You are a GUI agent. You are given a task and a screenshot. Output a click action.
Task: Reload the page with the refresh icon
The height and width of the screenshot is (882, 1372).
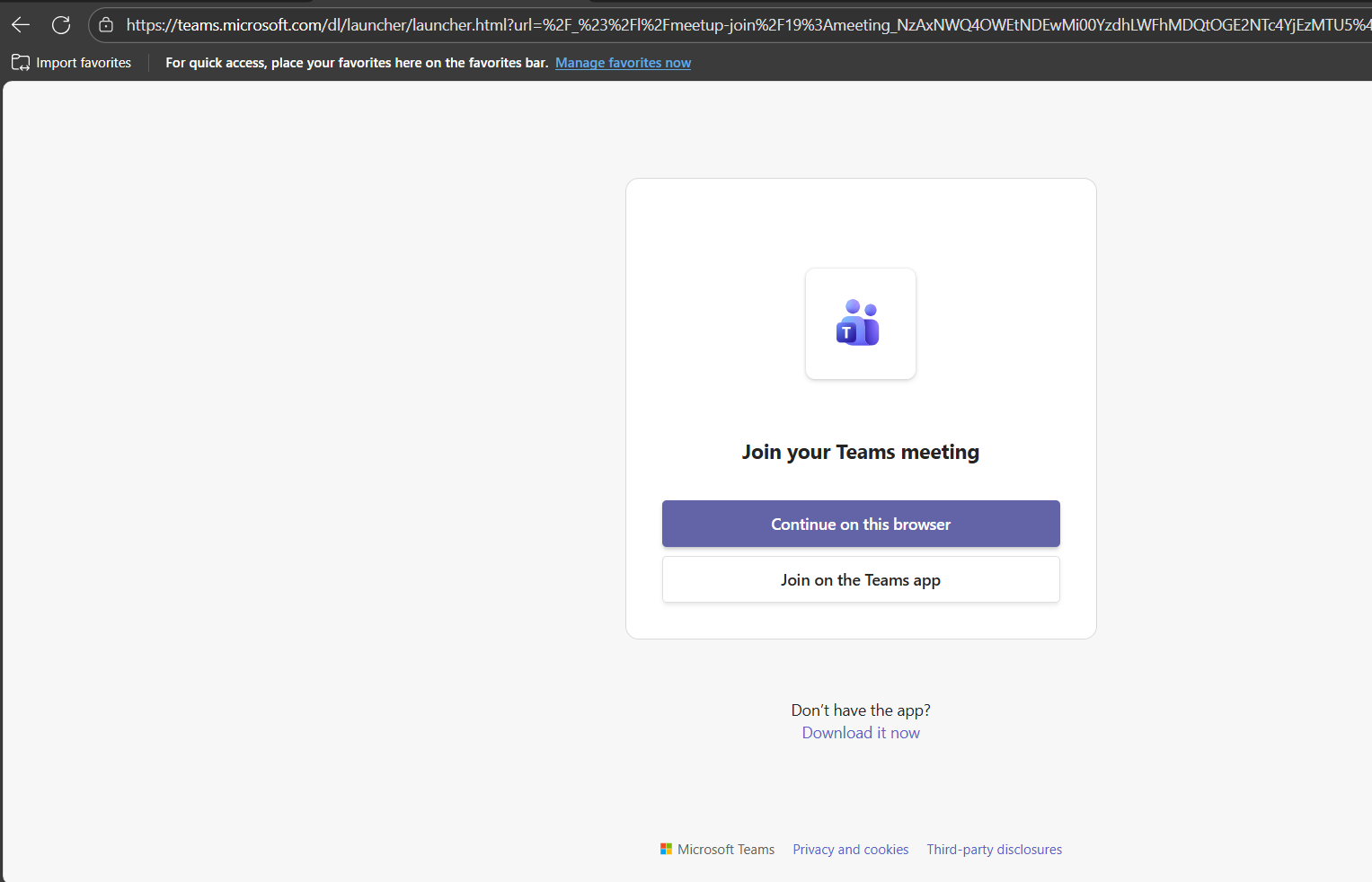[61, 25]
